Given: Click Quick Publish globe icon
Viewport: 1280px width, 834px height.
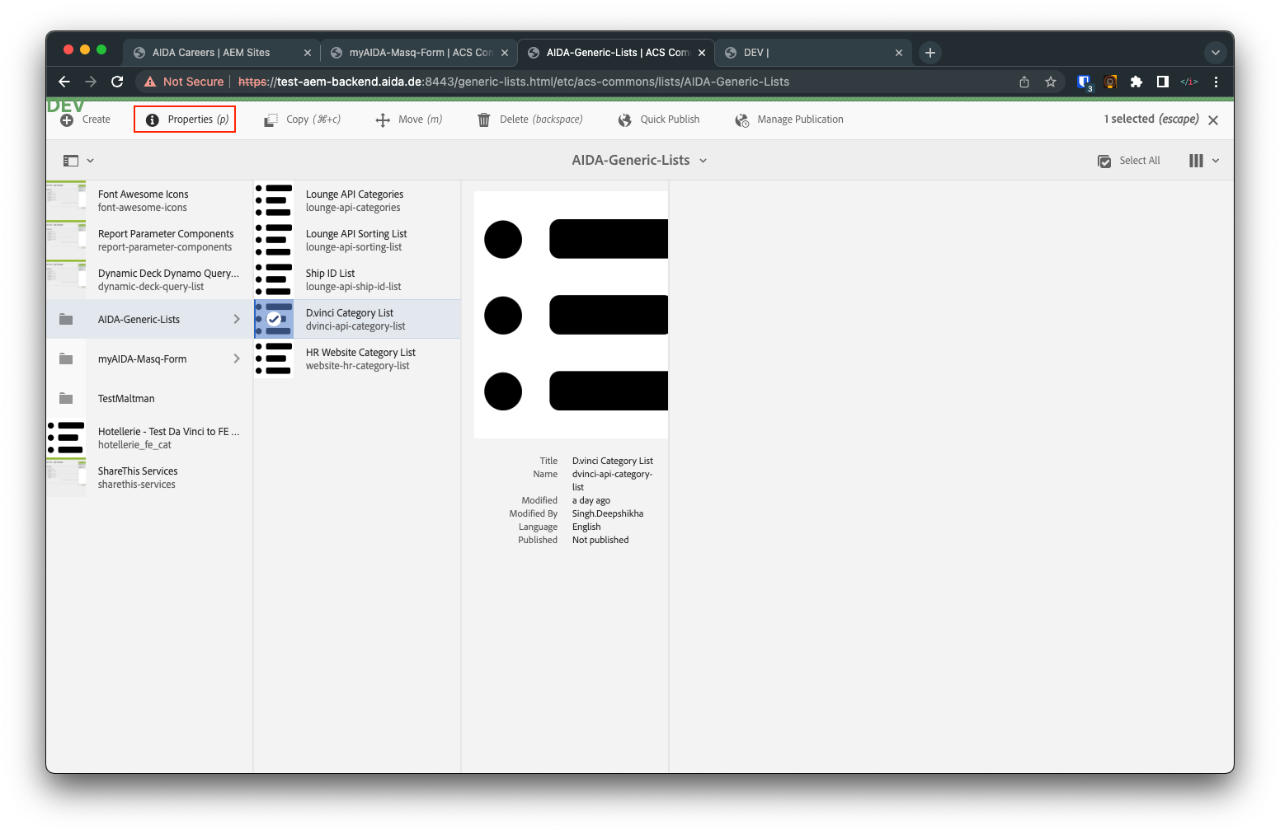Looking at the screenshot, I should (625, 120).
